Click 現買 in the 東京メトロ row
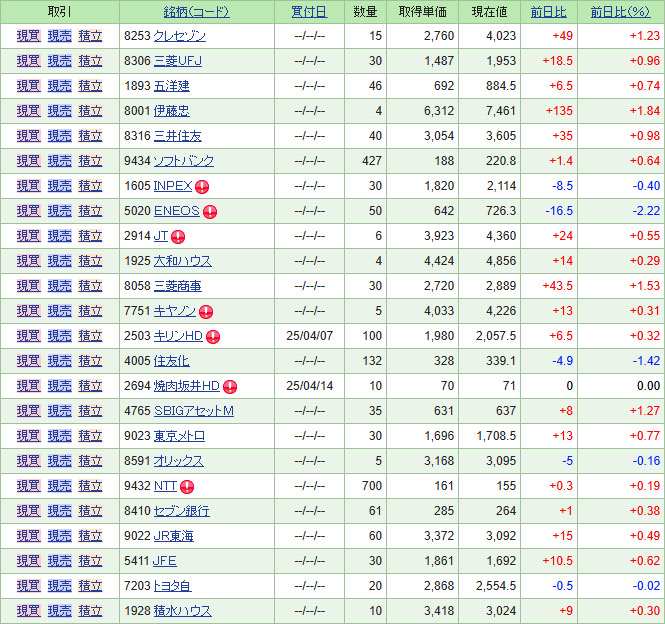Screen dimensions: 665x624 [29, 436]
